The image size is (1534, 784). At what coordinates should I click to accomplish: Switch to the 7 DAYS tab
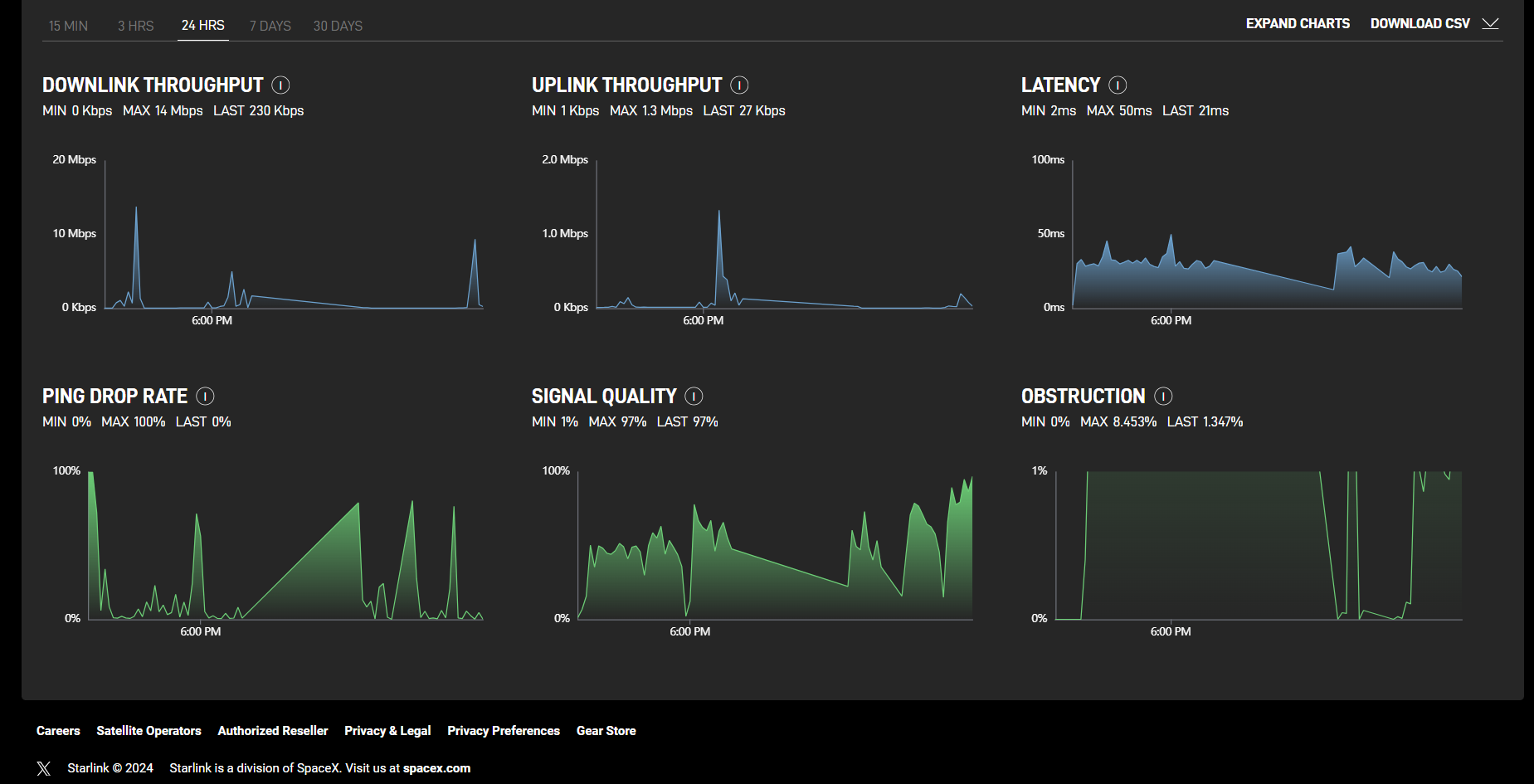point(270,26)
